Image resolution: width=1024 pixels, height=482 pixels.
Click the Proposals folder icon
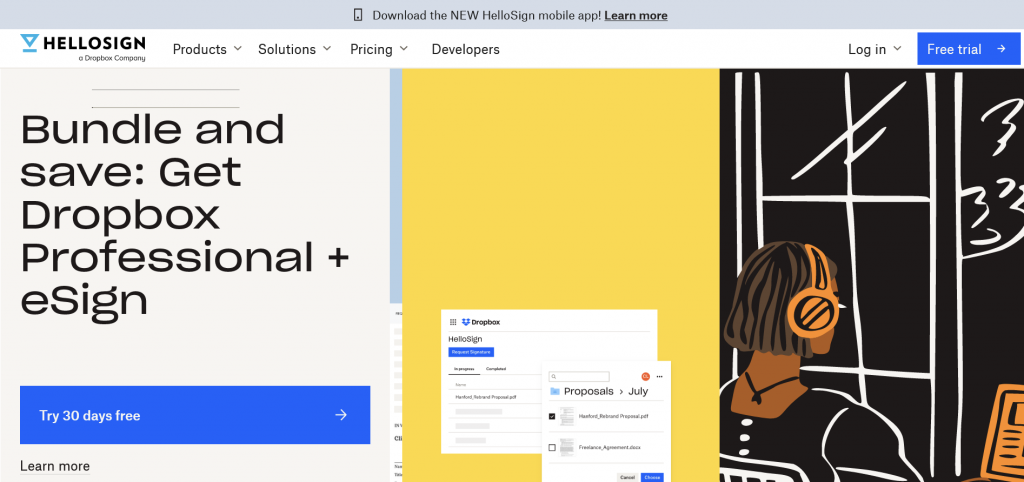[555, 391]
